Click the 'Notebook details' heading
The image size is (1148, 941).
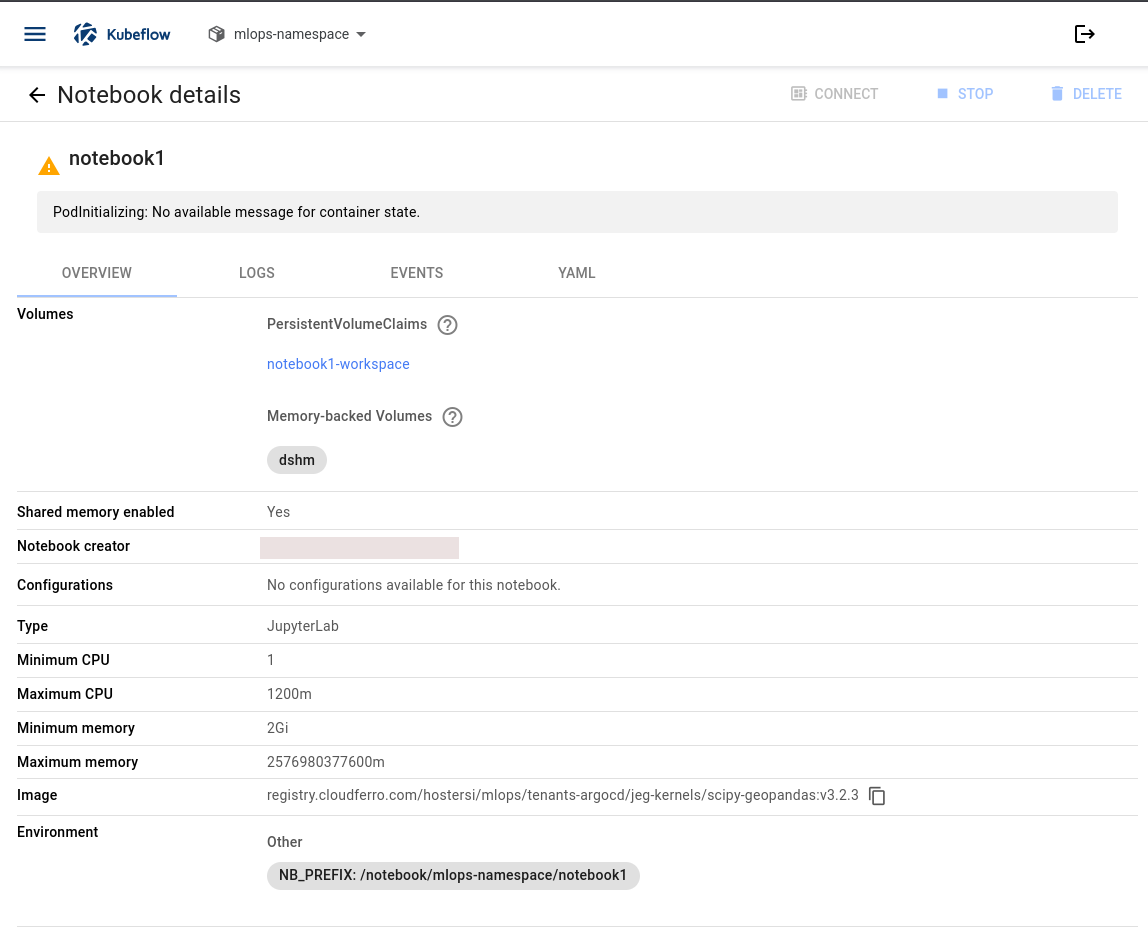pyautogui.click(x=149, y=94)
